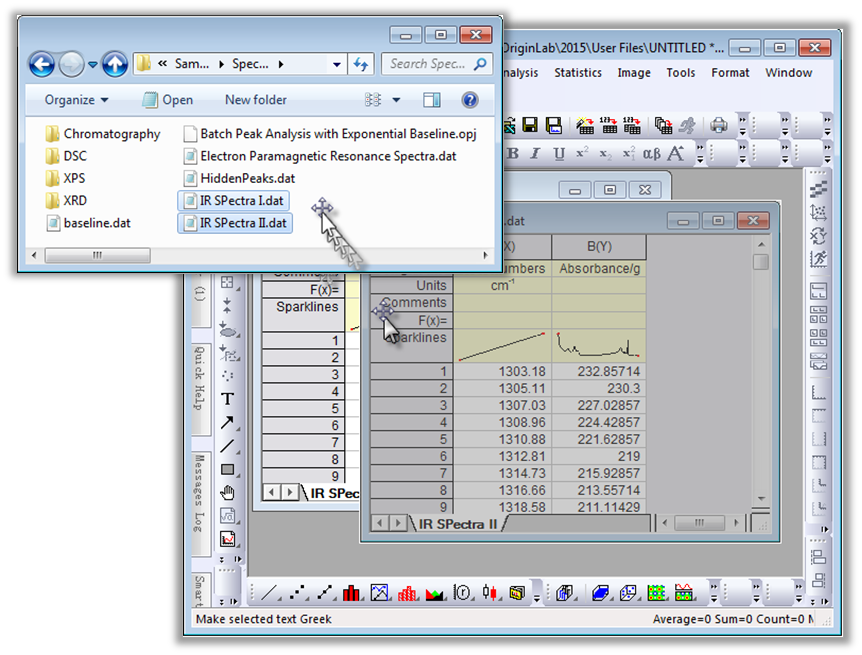This screenshot has height=655, width=862.
Task: Choose the hand Pan tool
Action: [227, 492]
